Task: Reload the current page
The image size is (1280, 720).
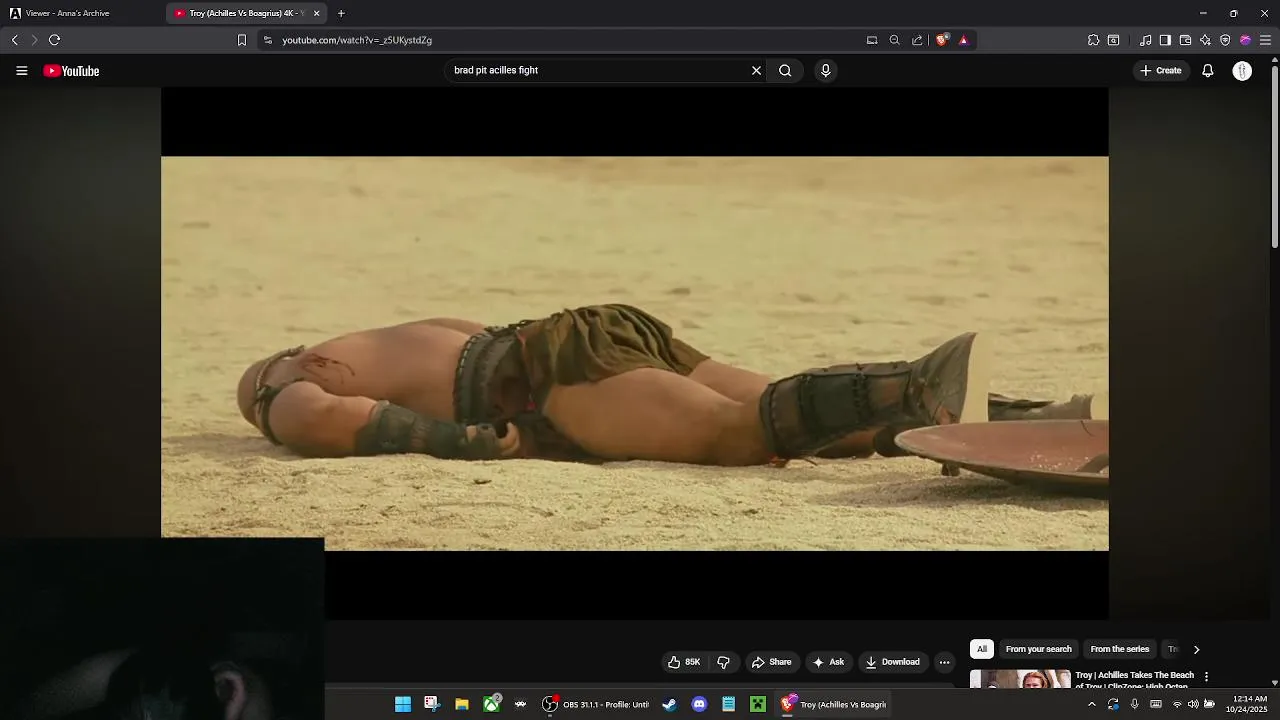Action: pos(54,40)
